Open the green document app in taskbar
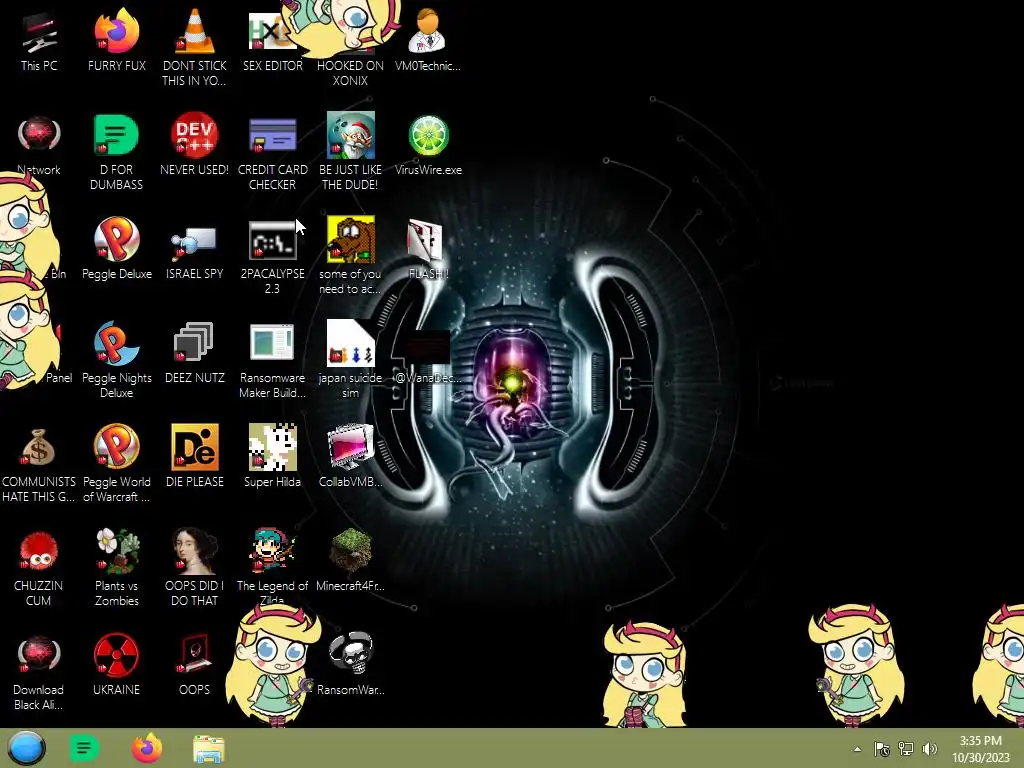 click(x=84, y=748)
